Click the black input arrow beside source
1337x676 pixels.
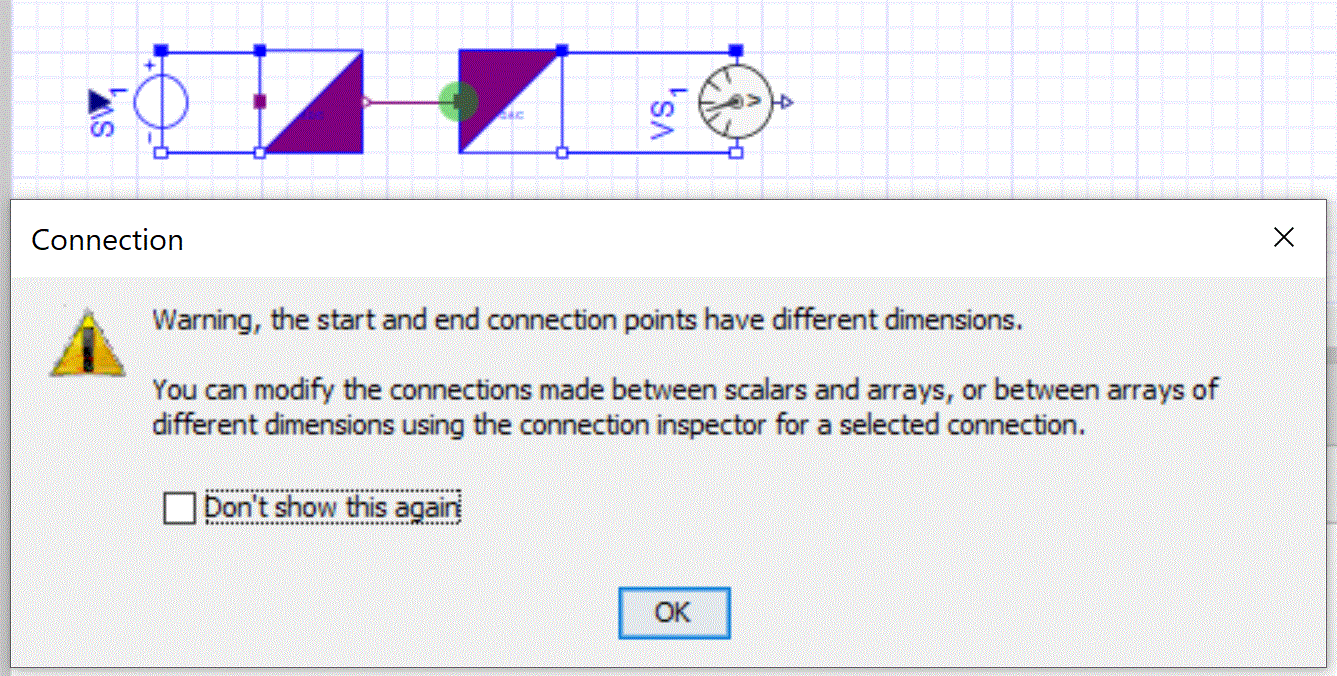pyautogui.click(x=100, y=101)
